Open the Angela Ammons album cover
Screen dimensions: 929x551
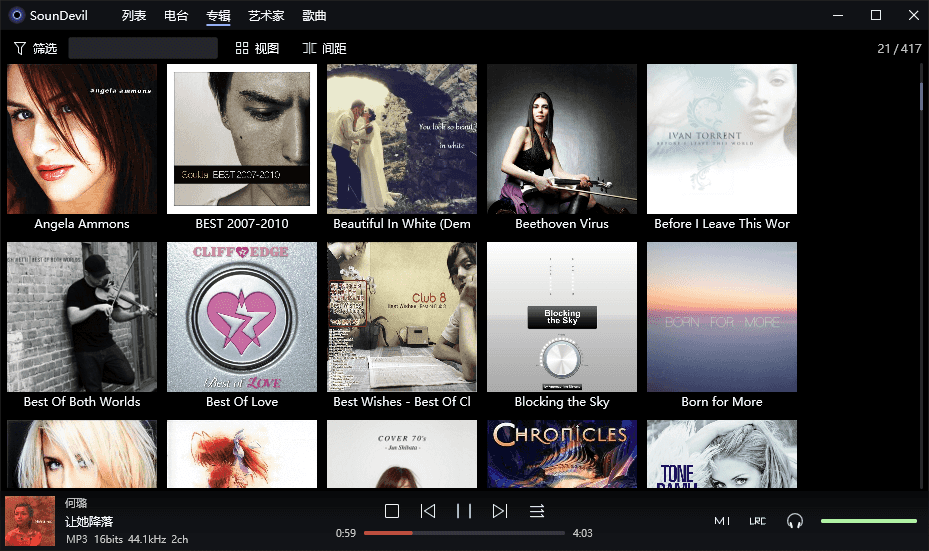click(x=82, y=139)
